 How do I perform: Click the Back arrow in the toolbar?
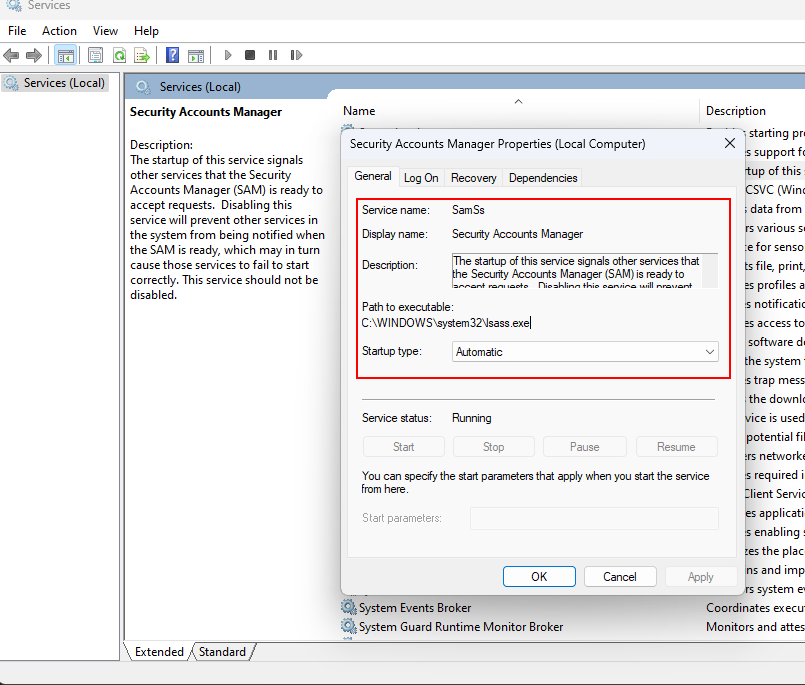pyautogui.click(x=11, y=55)
